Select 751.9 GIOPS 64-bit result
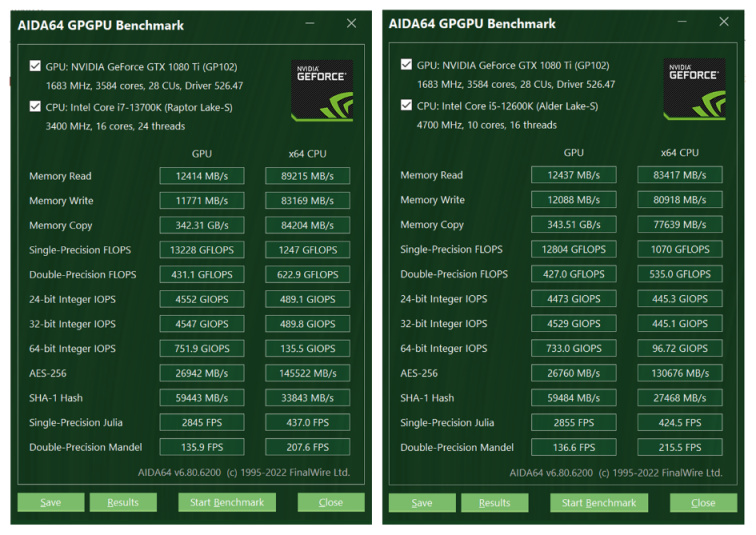 202,348
